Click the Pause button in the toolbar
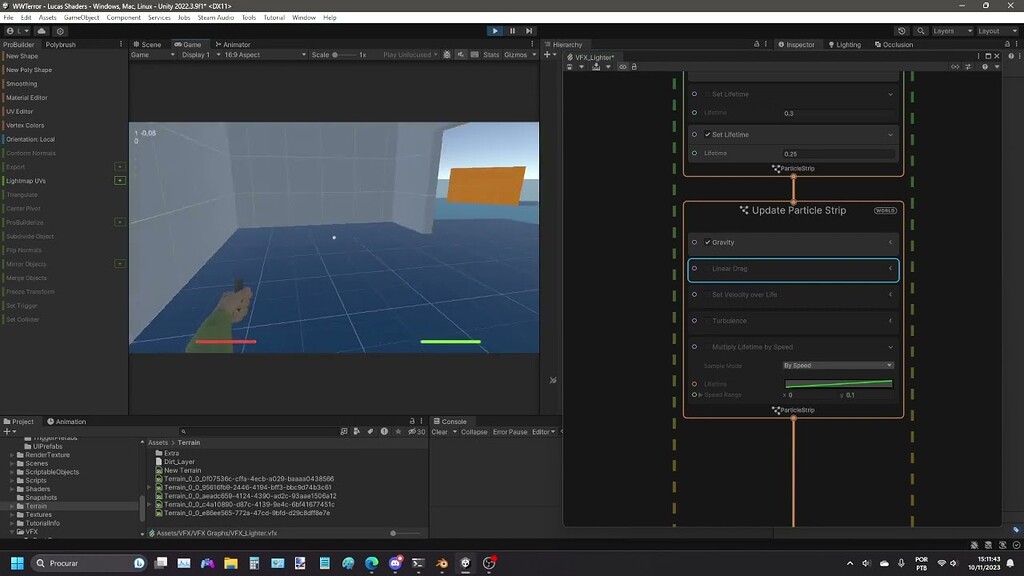The height and width of the screenshot is (576, 1024). [x=512, y=31]
